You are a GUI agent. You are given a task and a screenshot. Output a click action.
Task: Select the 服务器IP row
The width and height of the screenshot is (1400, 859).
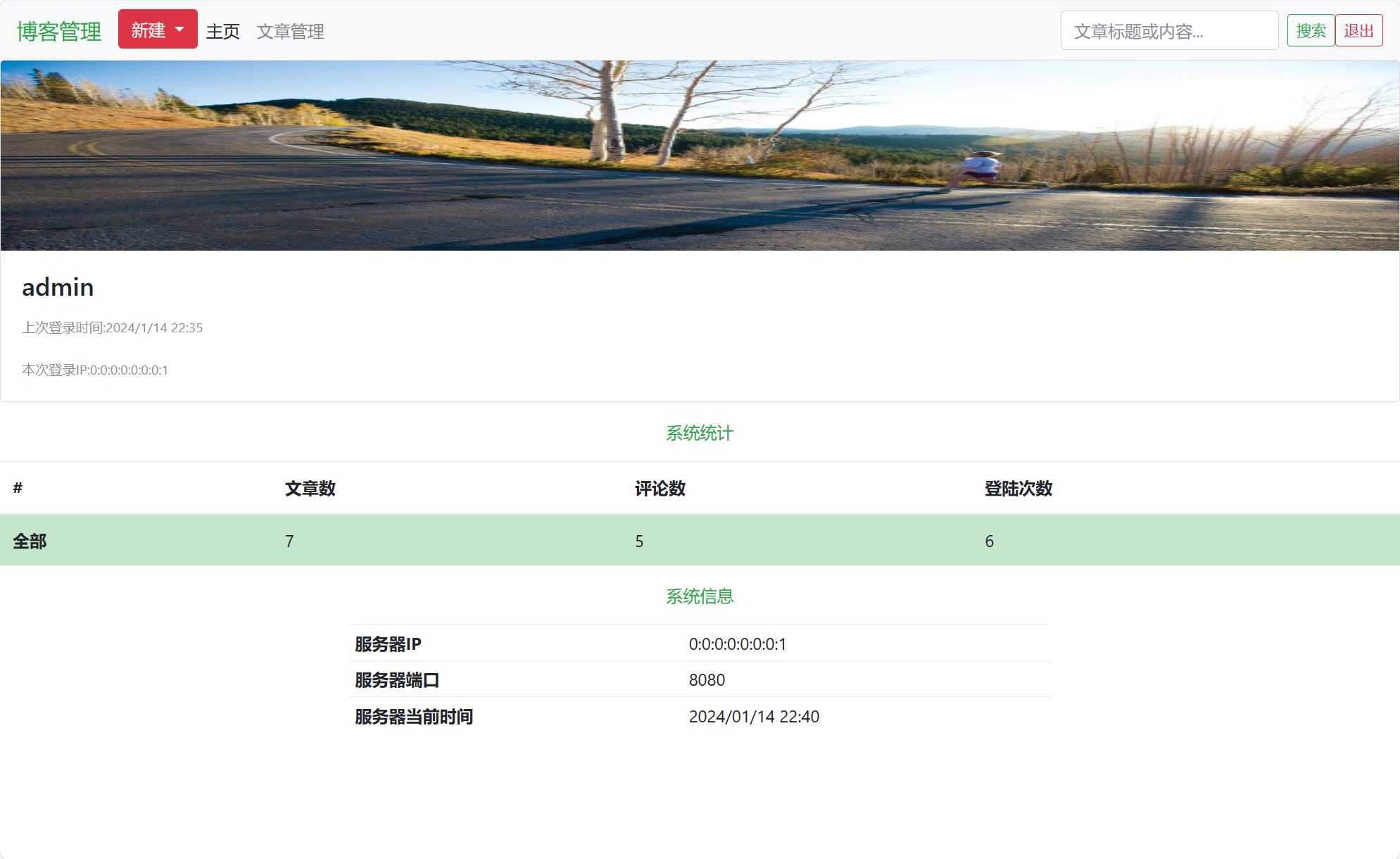pyautogui.click(x=699, y=643)
